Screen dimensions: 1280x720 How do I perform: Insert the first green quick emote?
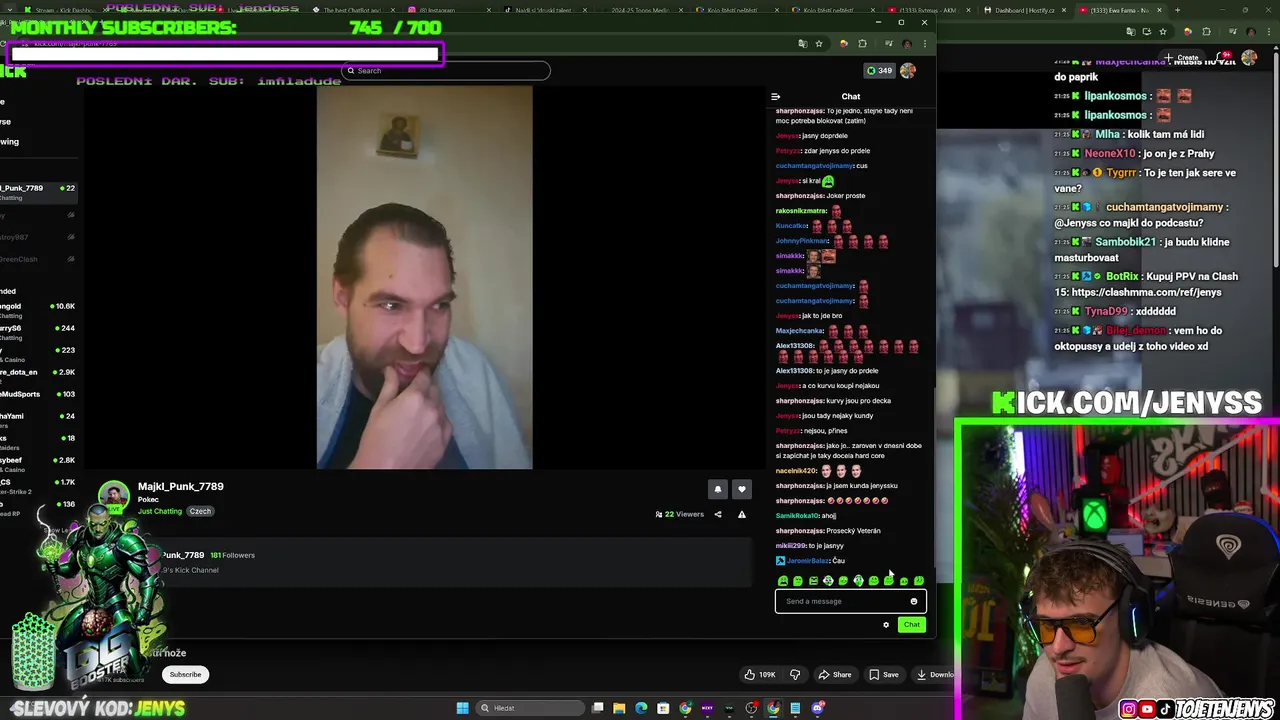coord(783,581)
